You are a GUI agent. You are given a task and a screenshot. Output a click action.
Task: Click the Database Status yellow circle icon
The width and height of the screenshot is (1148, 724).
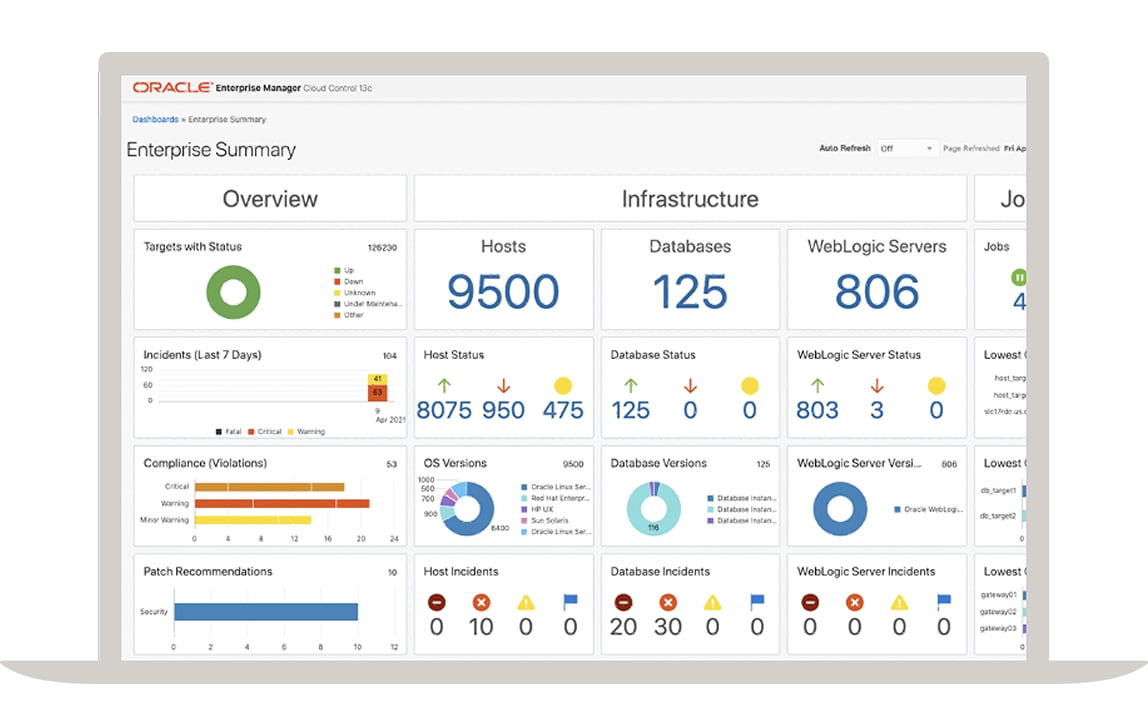click(750, 386)
